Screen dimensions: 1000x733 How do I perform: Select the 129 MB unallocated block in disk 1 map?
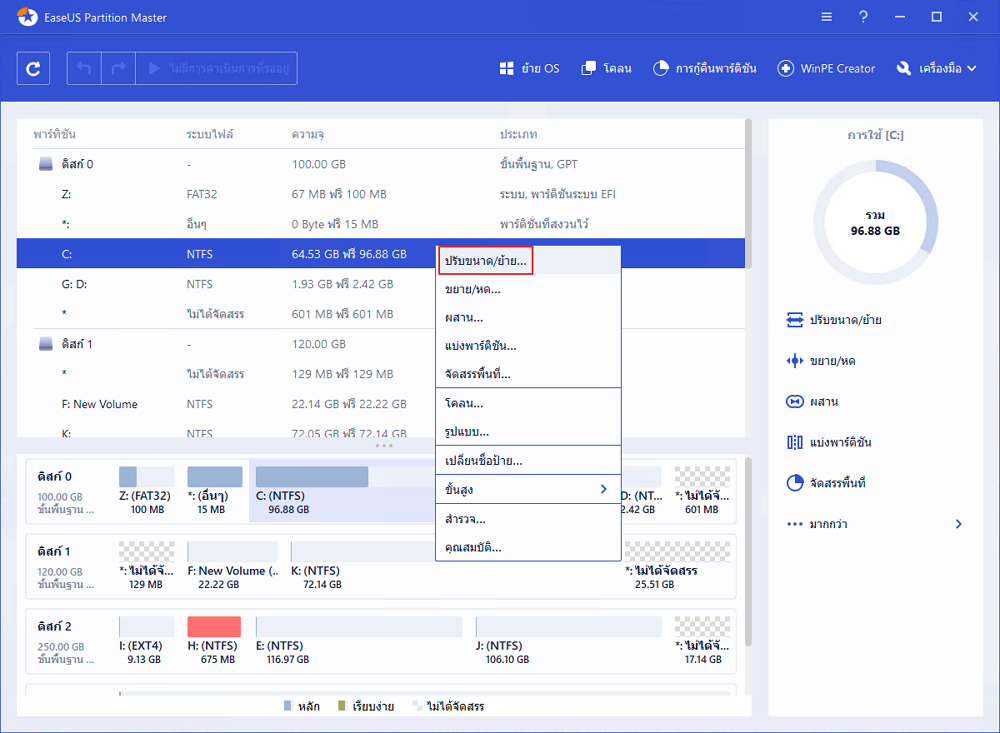click(x=146, y=565)
